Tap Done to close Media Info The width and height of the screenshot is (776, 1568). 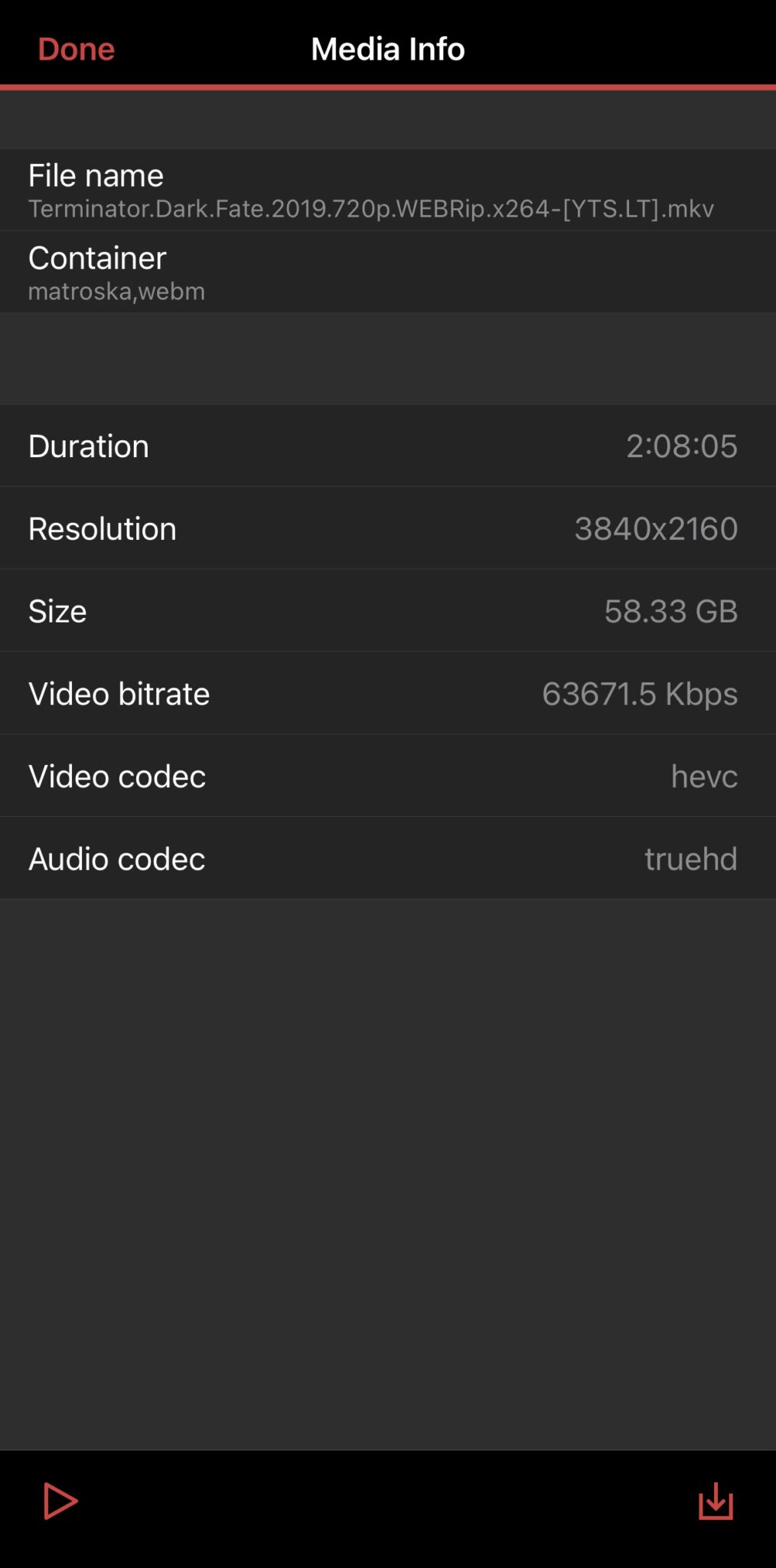click(x=77, y=49)
